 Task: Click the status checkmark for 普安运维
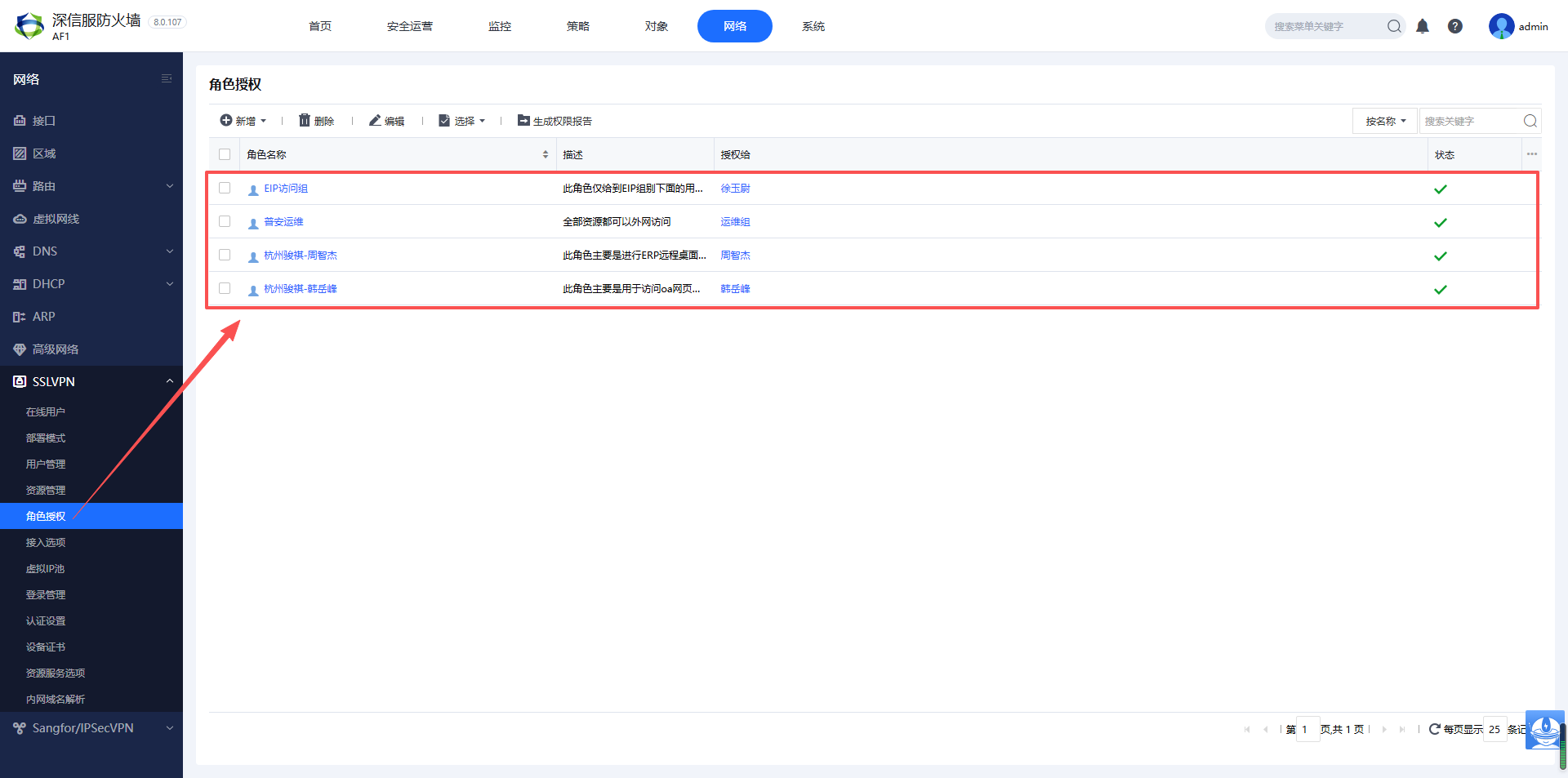click(x=1441, y=222)
